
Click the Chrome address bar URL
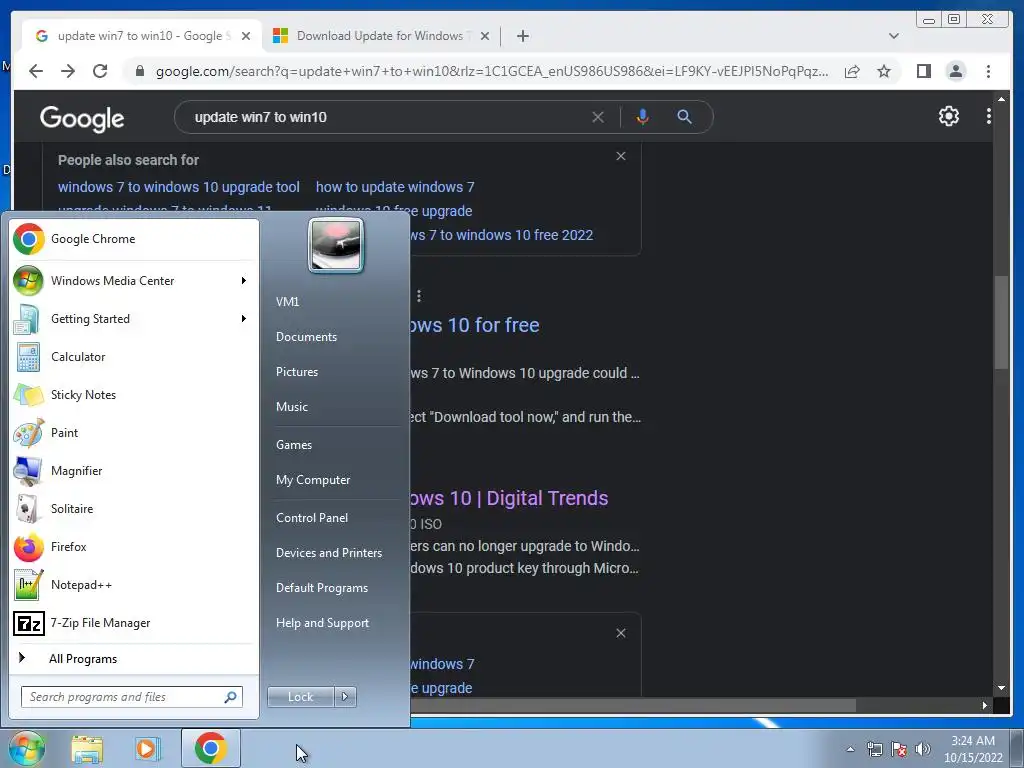tap(492, 71)
